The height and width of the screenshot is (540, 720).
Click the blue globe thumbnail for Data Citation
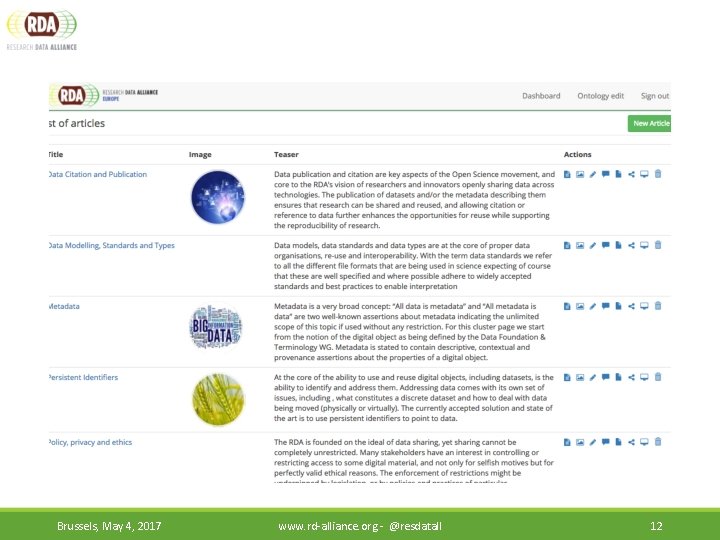[x=218, y=197]
